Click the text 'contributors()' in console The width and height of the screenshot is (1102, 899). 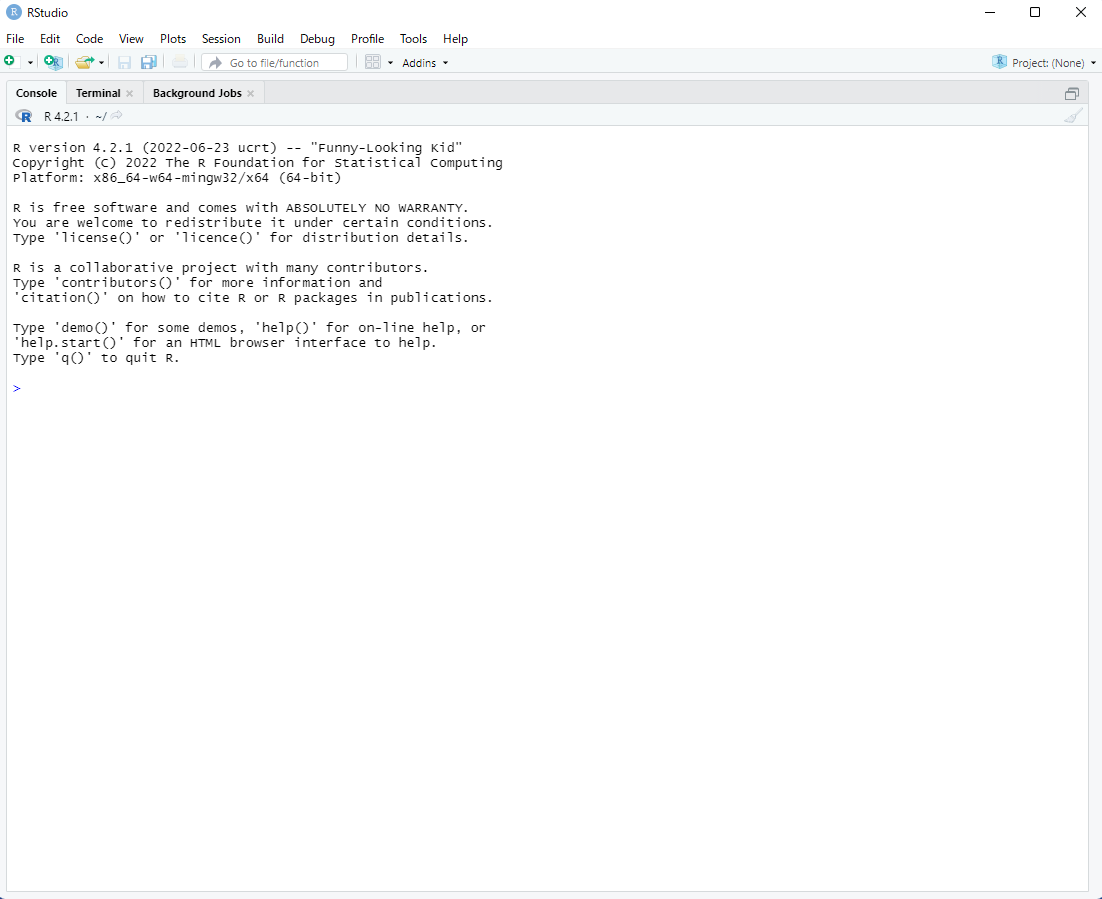(x=117, y=283)
